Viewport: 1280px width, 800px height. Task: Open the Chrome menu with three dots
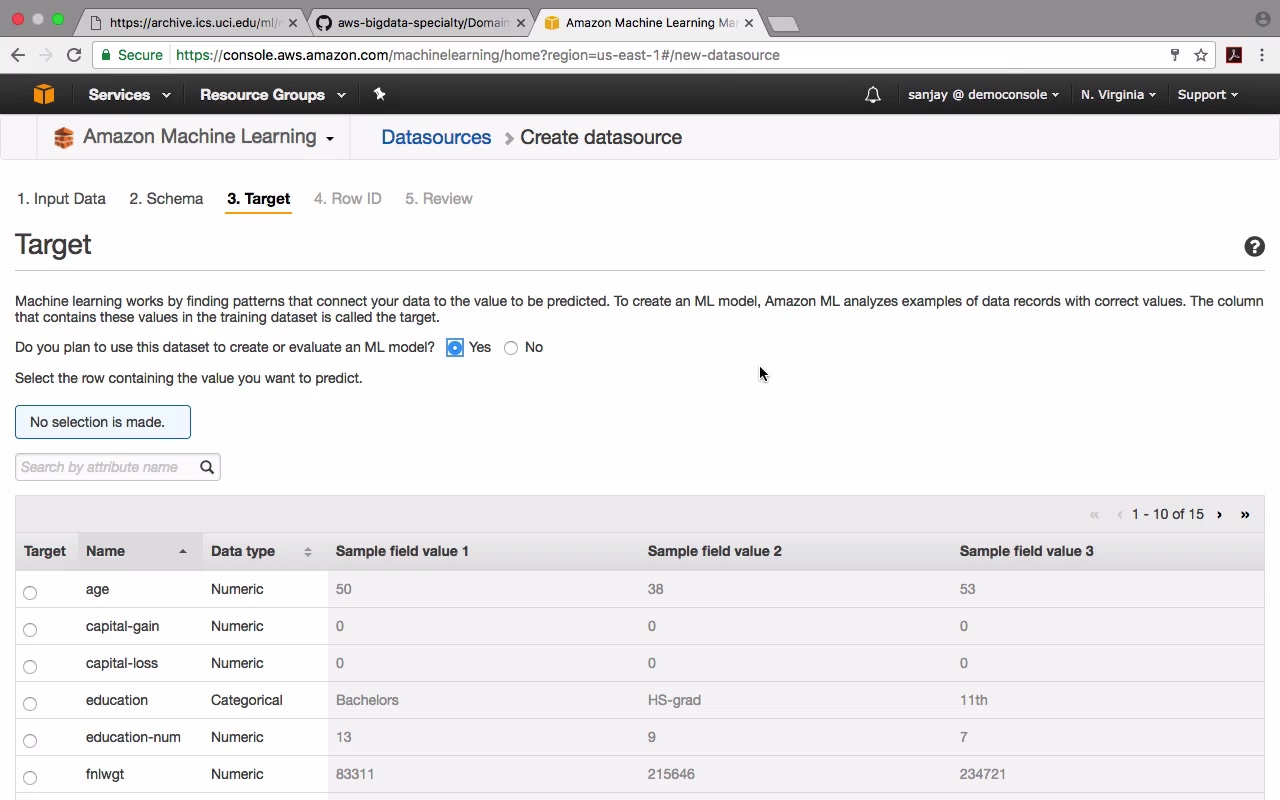click(x=1262, y=55)
